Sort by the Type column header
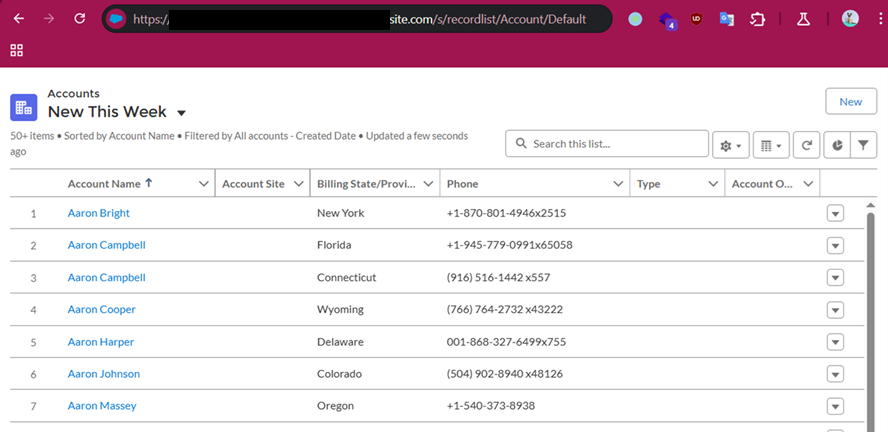Screen dimensions: 888x432 [648, 183]
